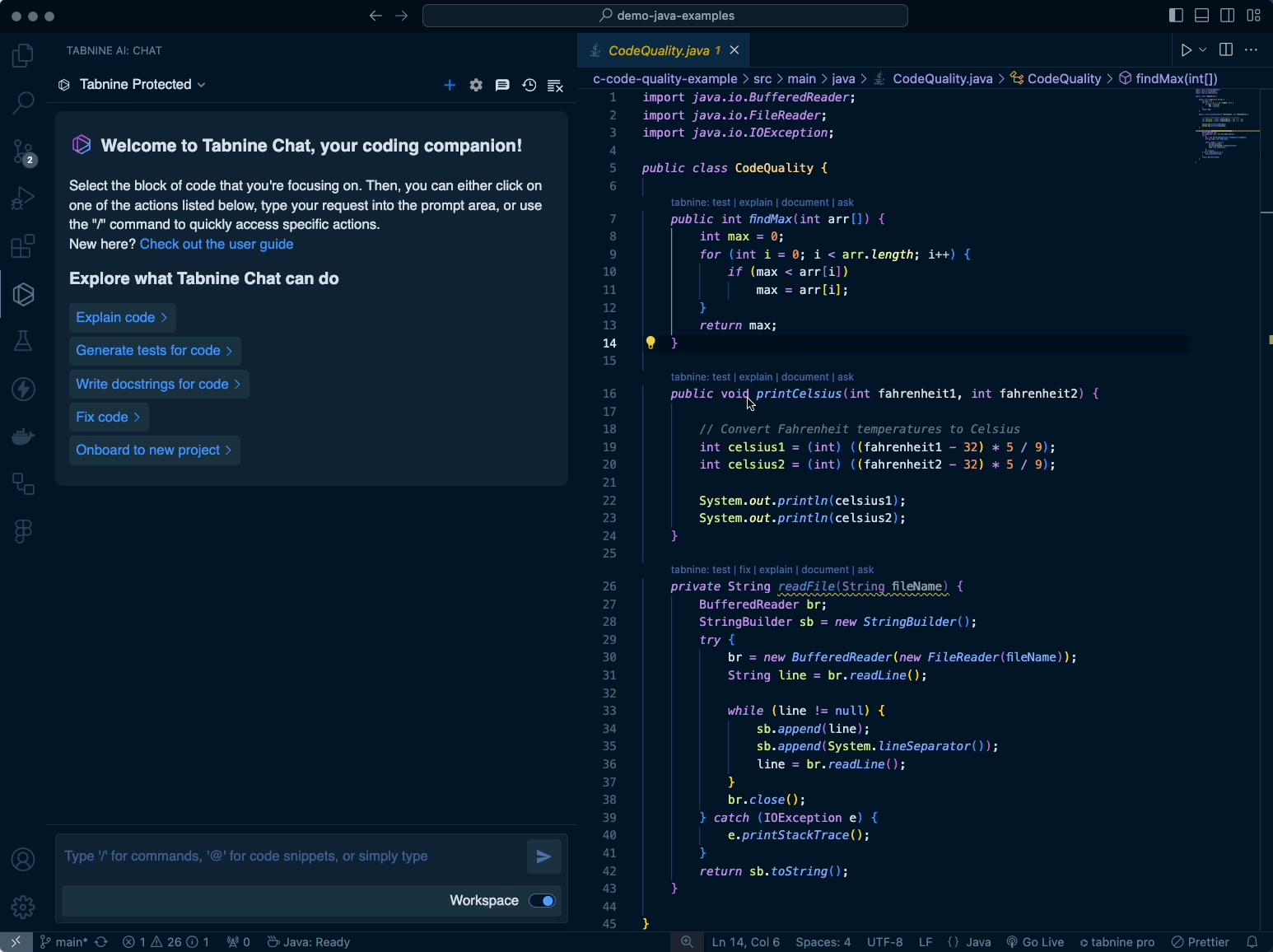Viewport: 1273px width, 952px height.
Task: Open Tabnine chat settings gear icon
Action: [x=476, y=85]
